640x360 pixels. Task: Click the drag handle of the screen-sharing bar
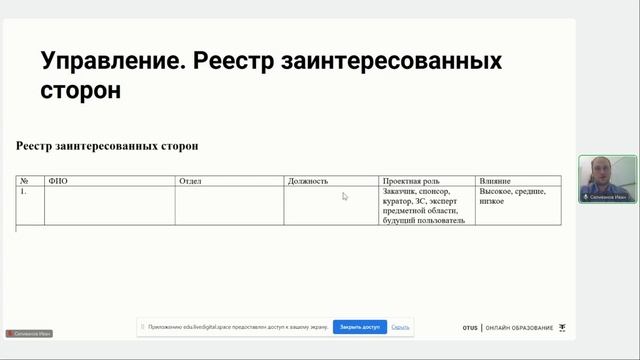coord(142,327)
